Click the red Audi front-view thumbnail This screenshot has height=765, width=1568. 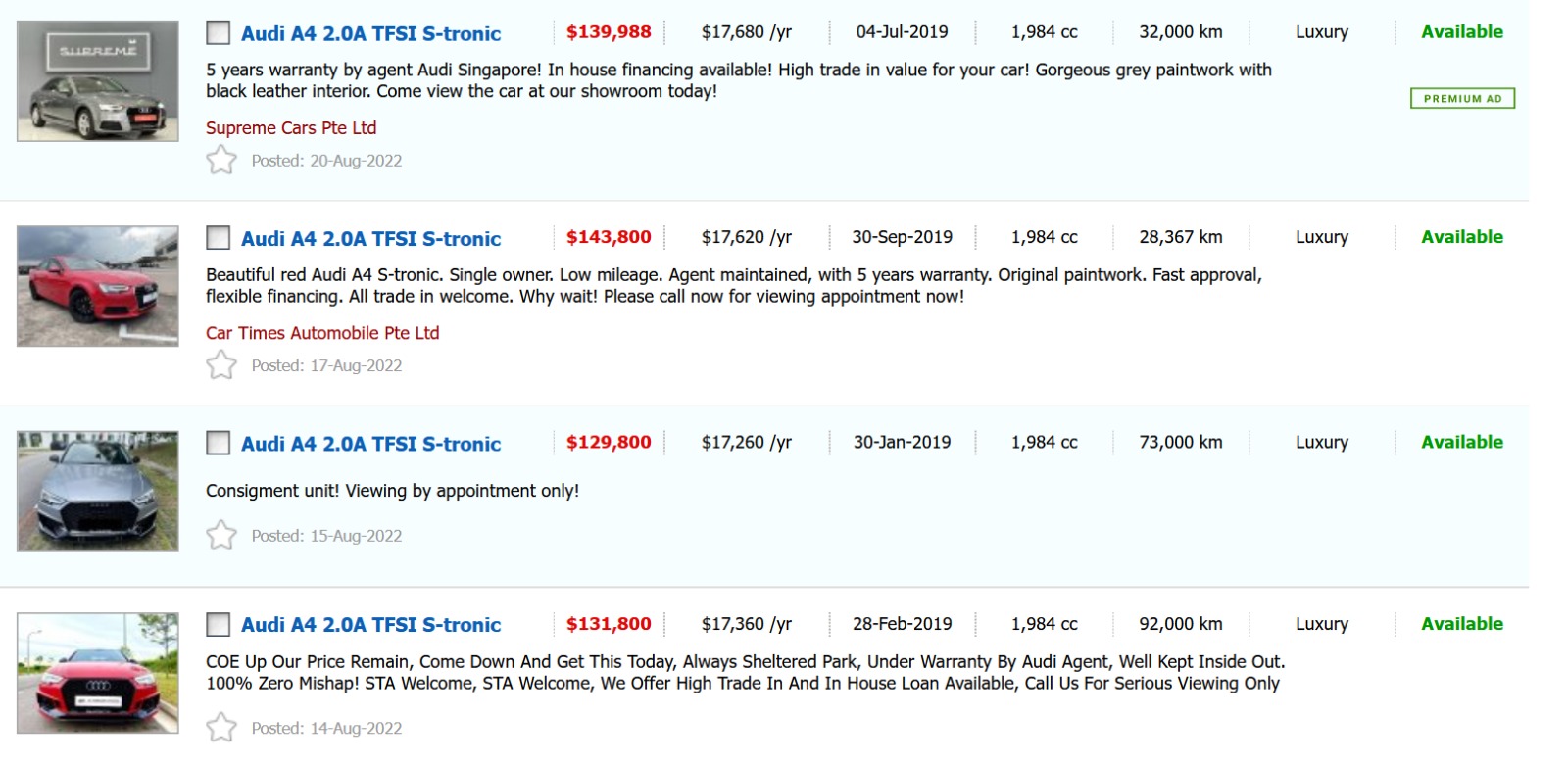98,673
